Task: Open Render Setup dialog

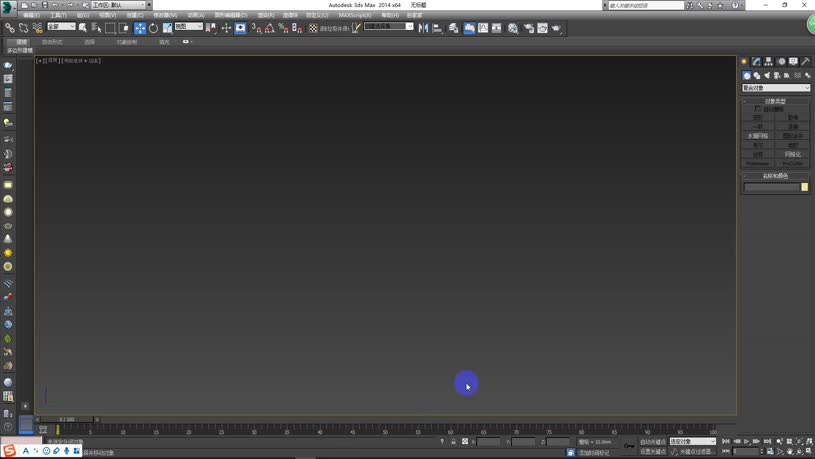Action: pyautogui.click(x=529, y=28)
